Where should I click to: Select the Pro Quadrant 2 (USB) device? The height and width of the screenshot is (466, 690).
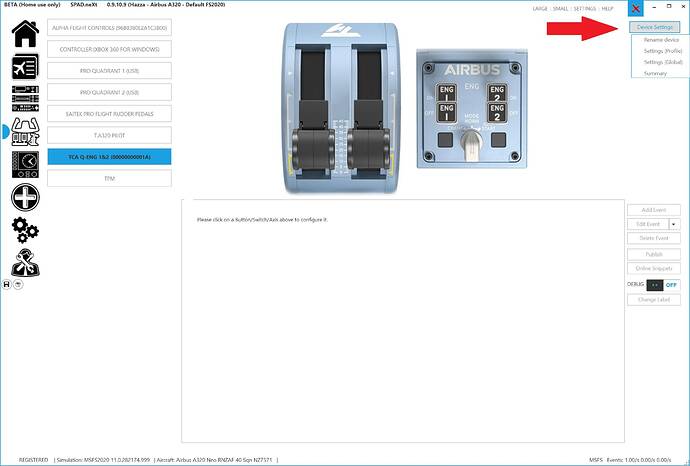tap(109, 92)
